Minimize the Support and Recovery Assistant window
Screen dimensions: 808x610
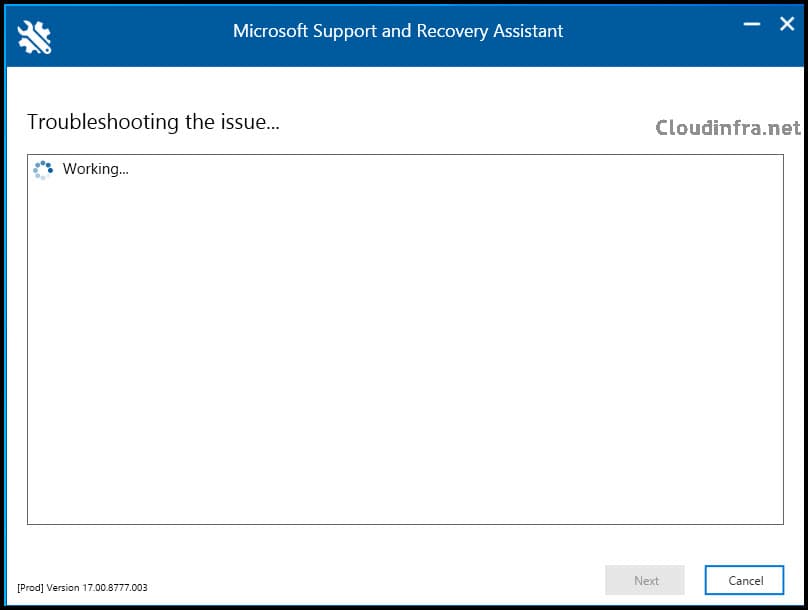point(752,24)
